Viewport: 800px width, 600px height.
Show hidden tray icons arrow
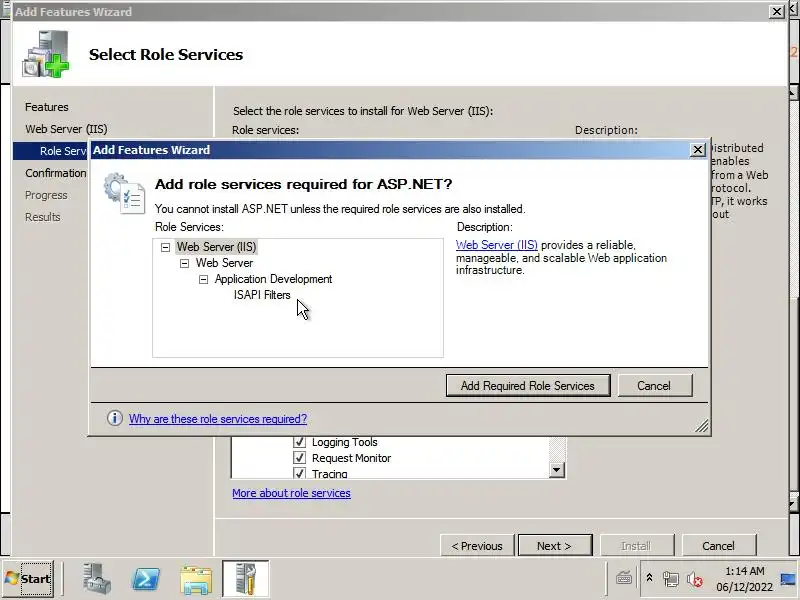click(x=649, y=578)
